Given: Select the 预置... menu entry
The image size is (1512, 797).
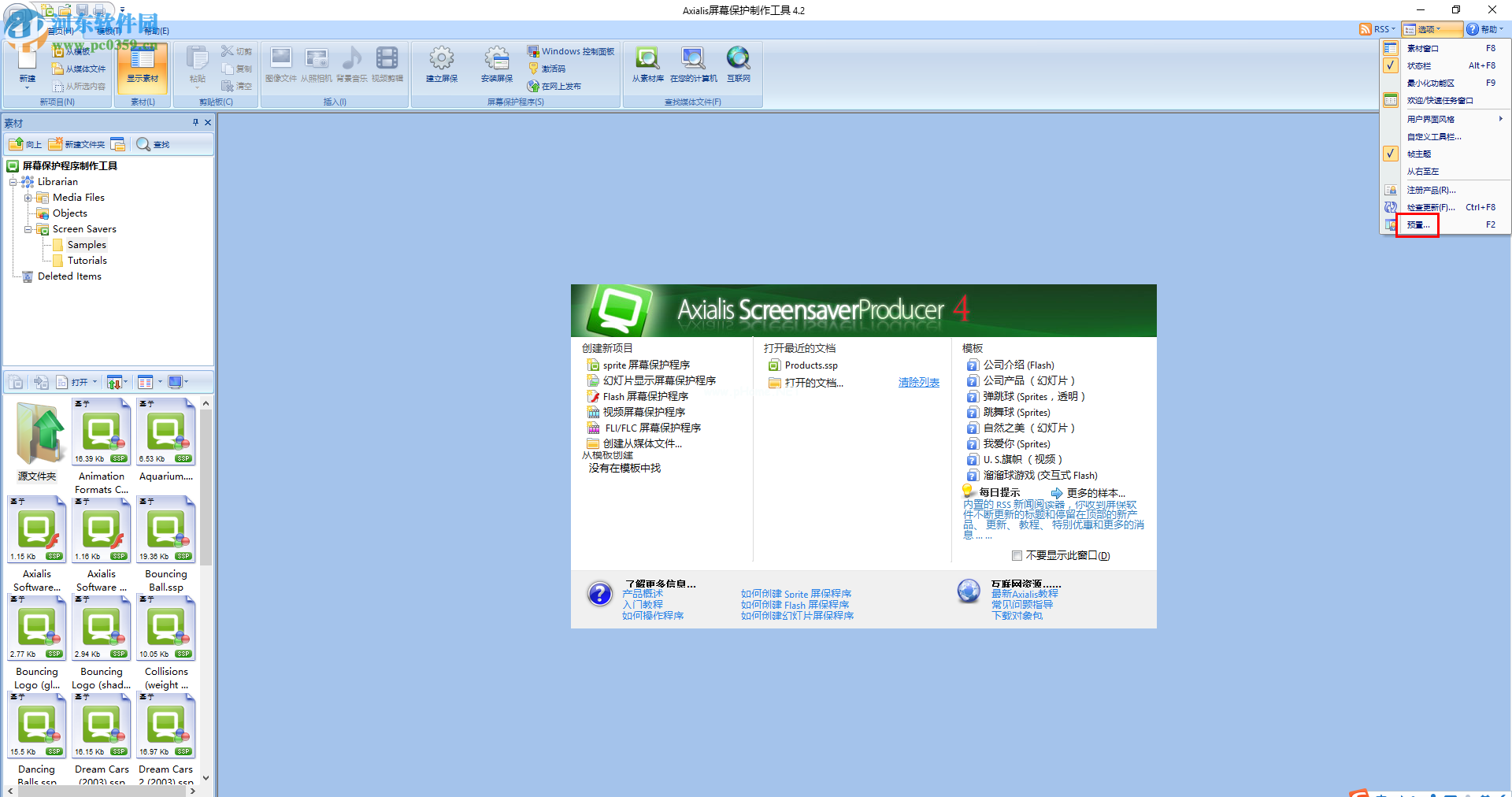Looking at the screenshot, I should click(1444, 224).
